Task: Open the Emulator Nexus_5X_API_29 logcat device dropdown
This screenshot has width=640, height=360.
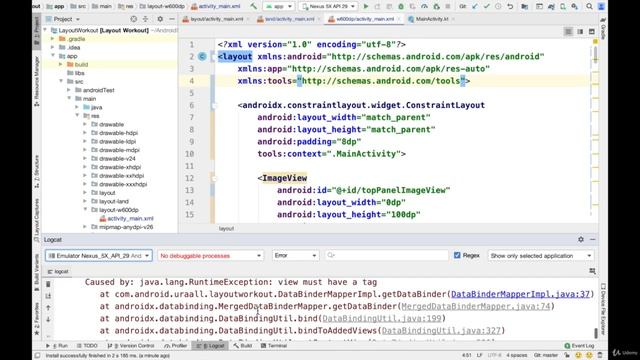Action: 98,256
